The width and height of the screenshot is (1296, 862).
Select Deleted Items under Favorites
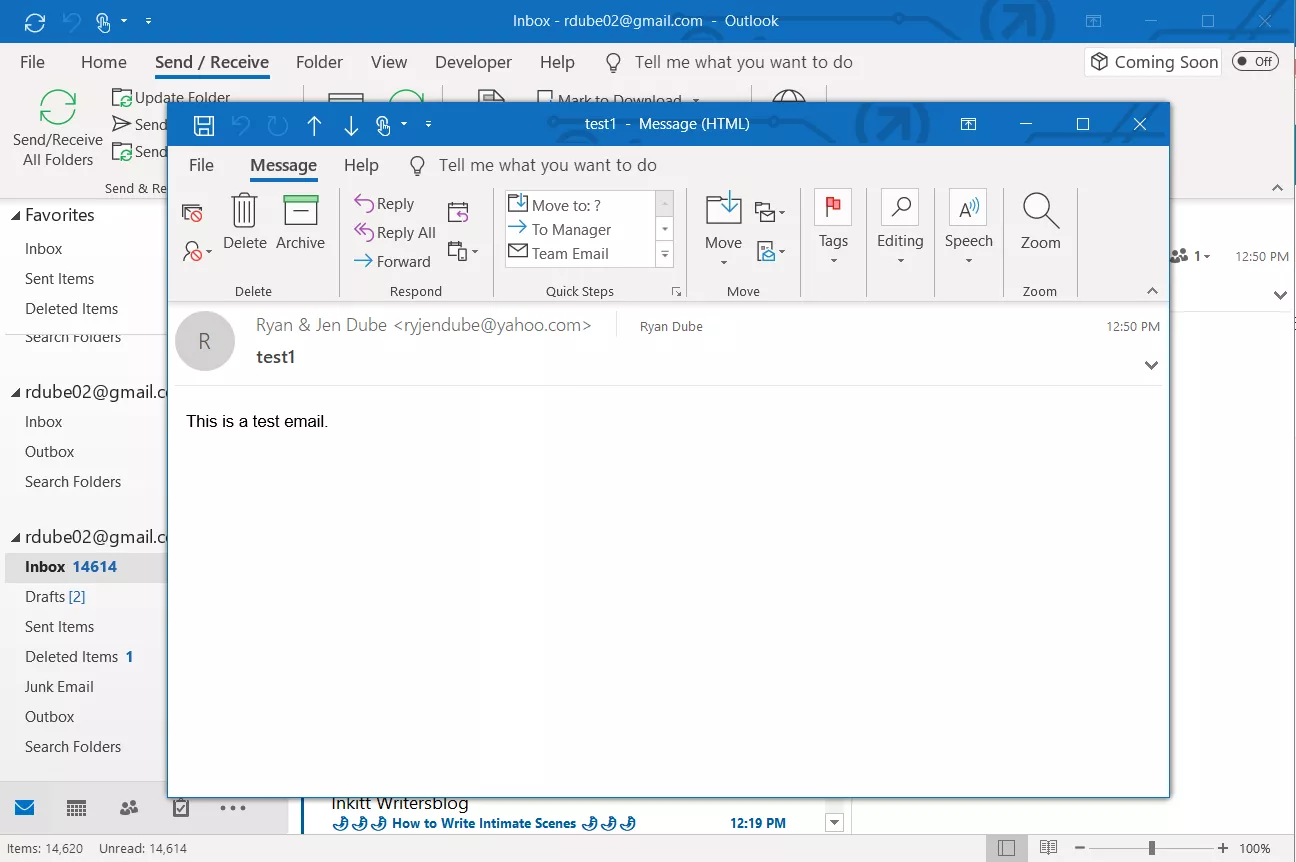[72, 309]
